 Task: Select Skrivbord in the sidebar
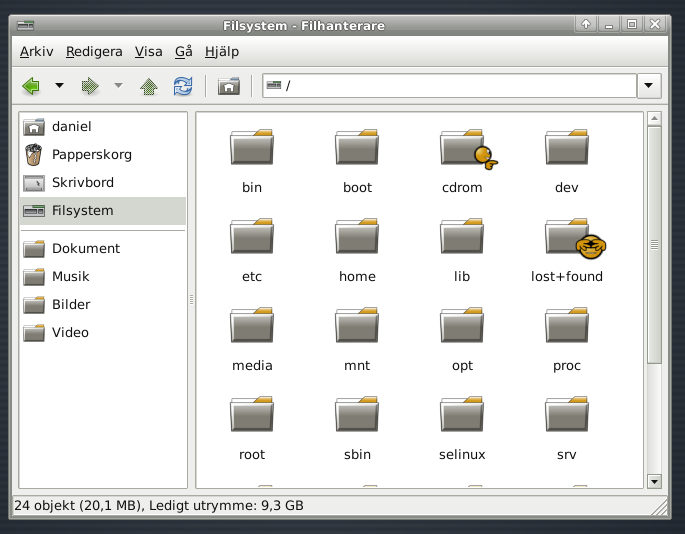point(103,183)
